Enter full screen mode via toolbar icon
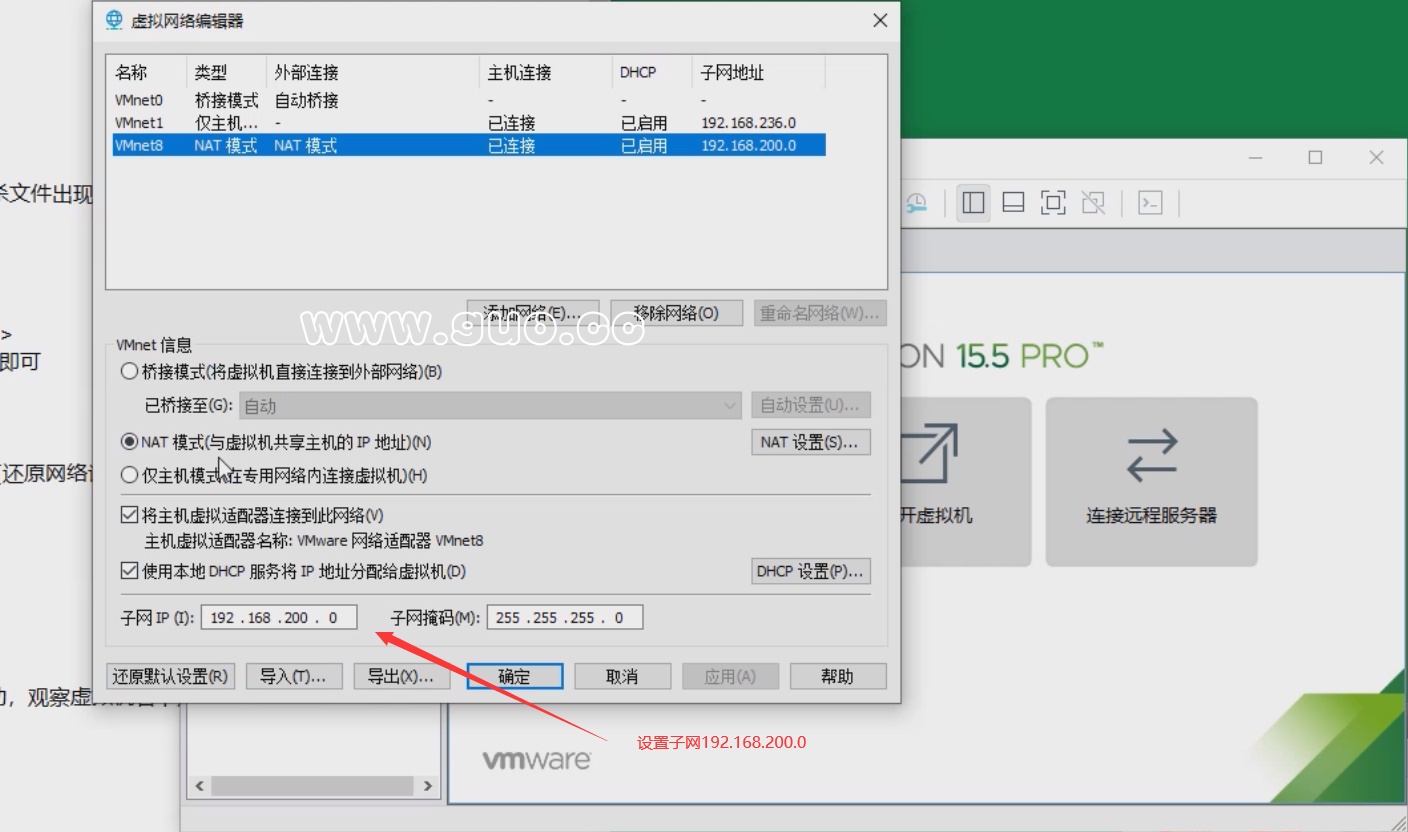Viewport: 1408px width, 832px height. pyautogui.click(x=1053, y=202)
